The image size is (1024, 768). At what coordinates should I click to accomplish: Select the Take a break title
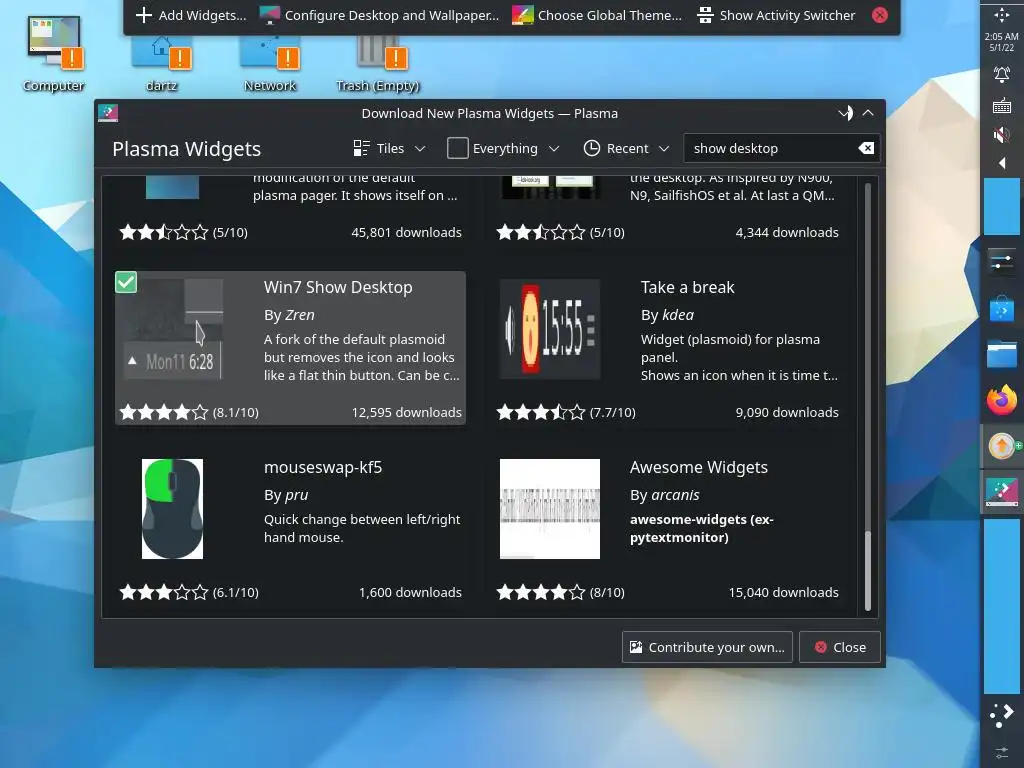point(688,287)
